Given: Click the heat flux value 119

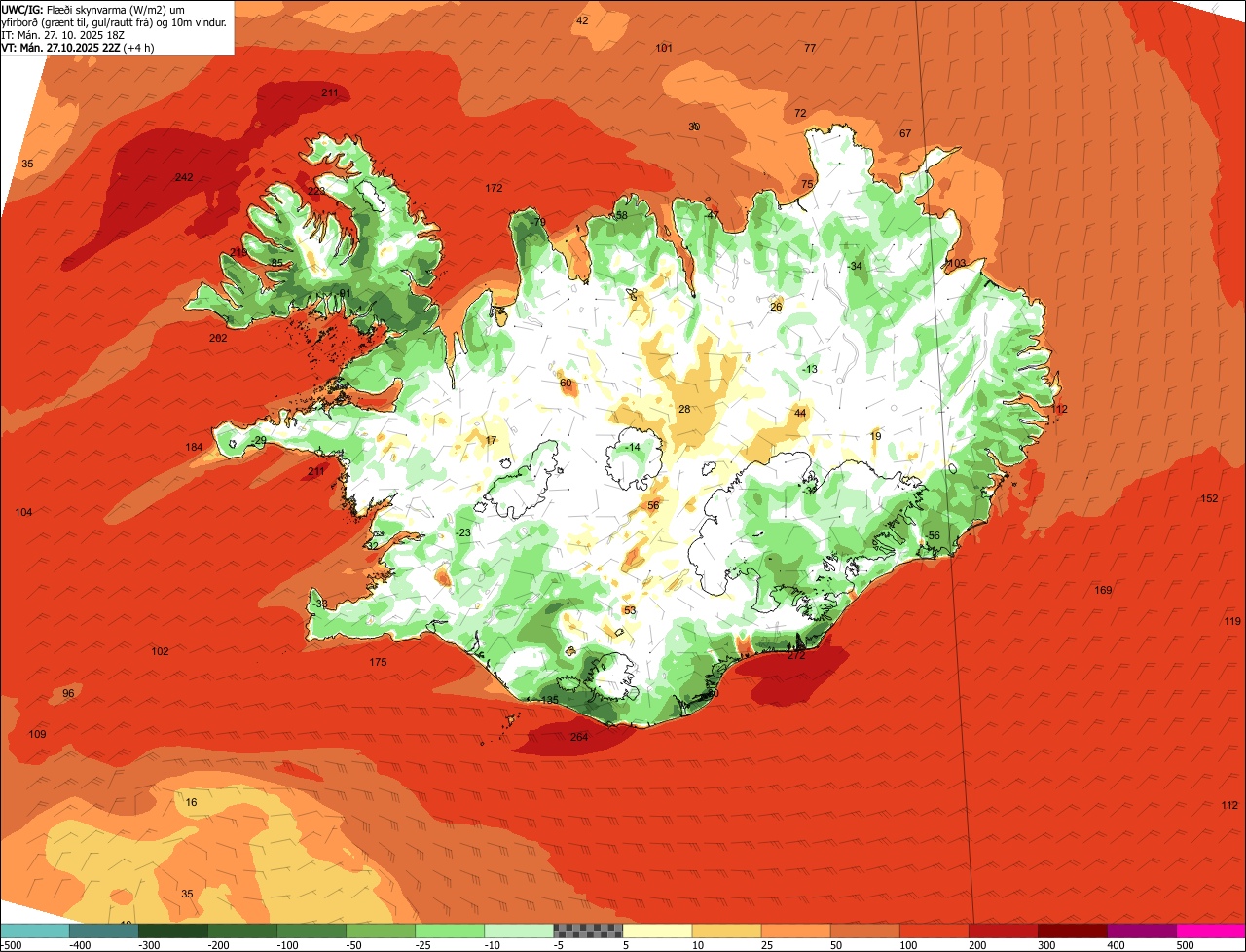Looking at the screenshot, I should coord(1232,621).
